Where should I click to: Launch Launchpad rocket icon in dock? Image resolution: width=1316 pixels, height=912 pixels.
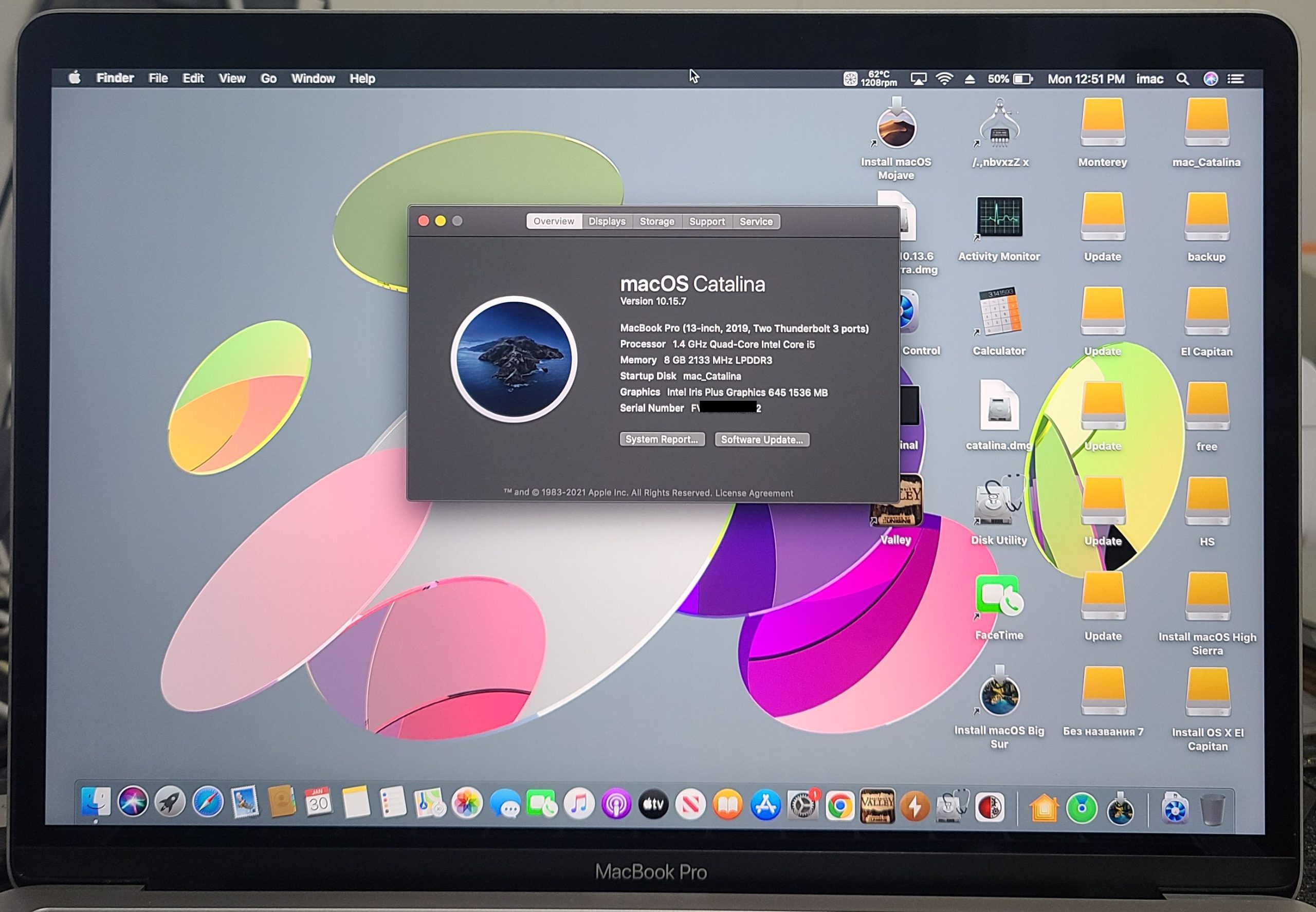(x=170, y=803)
